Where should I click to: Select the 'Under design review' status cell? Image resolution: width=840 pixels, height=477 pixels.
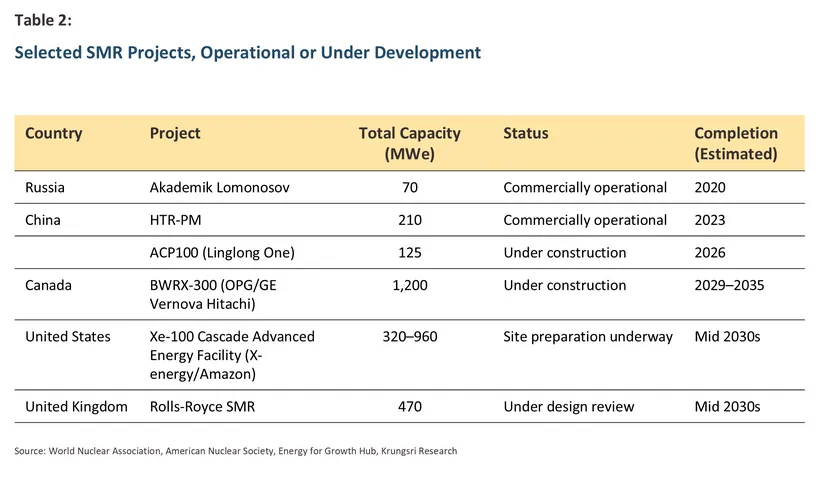tap(568, 406)
